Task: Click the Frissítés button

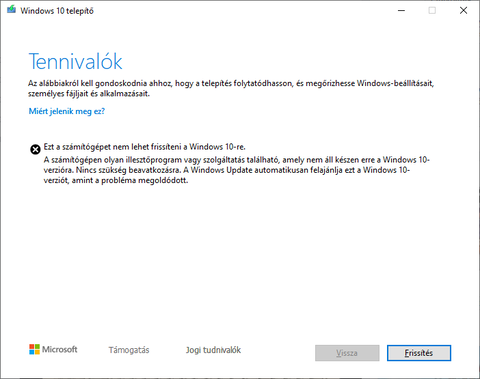Action: click(419, 353)
